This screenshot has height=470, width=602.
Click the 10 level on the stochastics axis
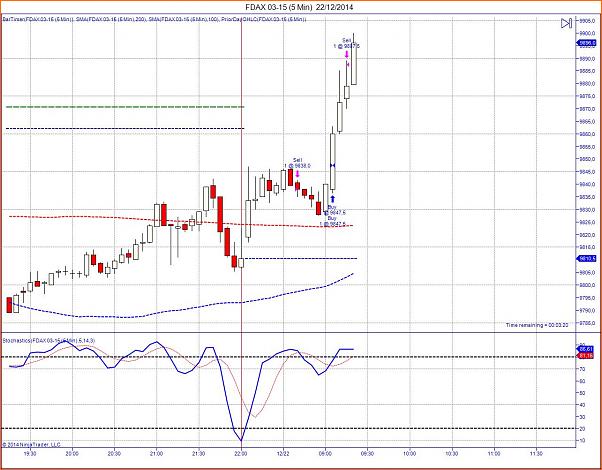pos(582,440)
